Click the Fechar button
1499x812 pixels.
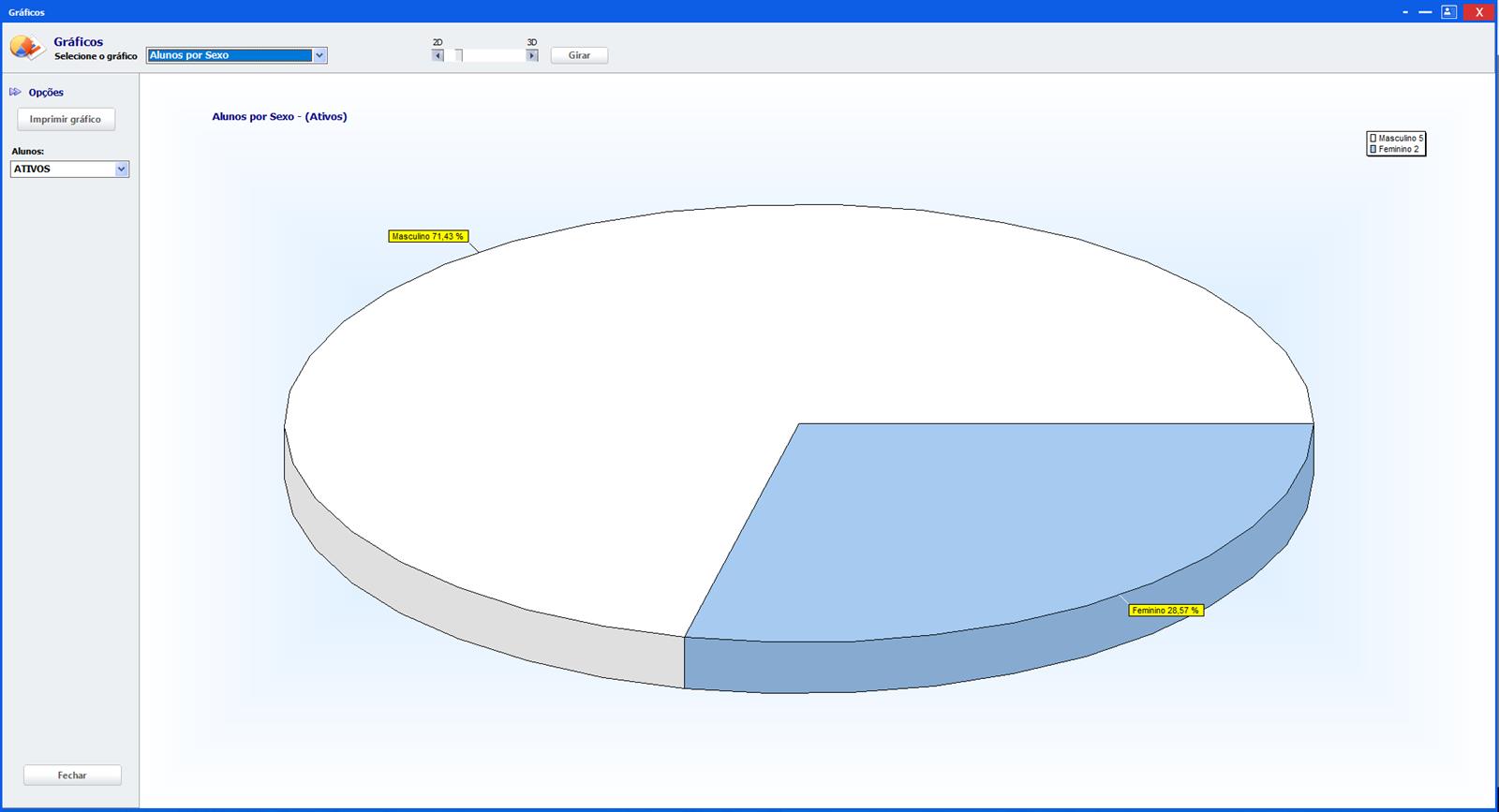(x=72, y=775)
